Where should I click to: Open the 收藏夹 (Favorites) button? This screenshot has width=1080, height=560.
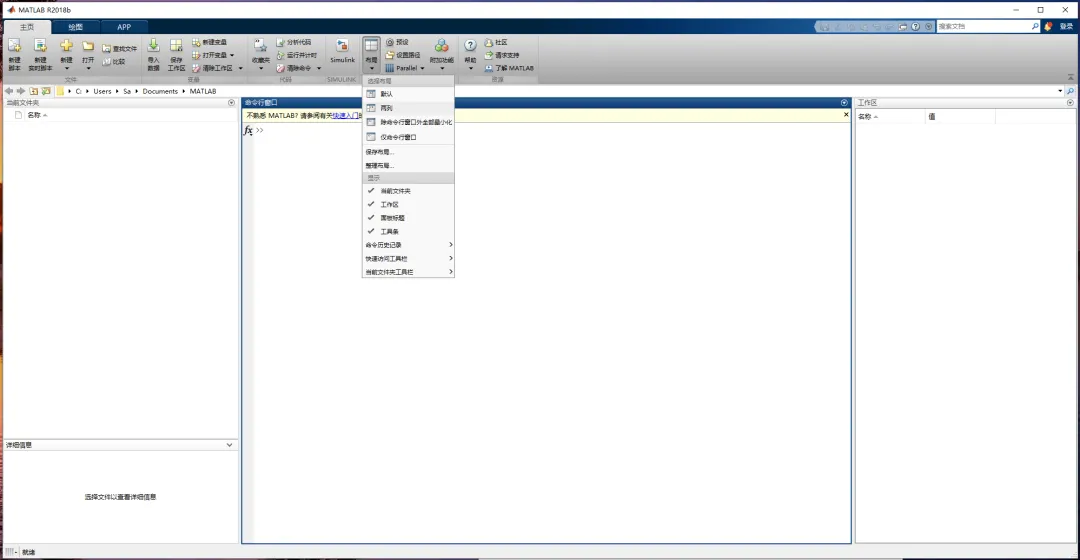pos(260,54)
